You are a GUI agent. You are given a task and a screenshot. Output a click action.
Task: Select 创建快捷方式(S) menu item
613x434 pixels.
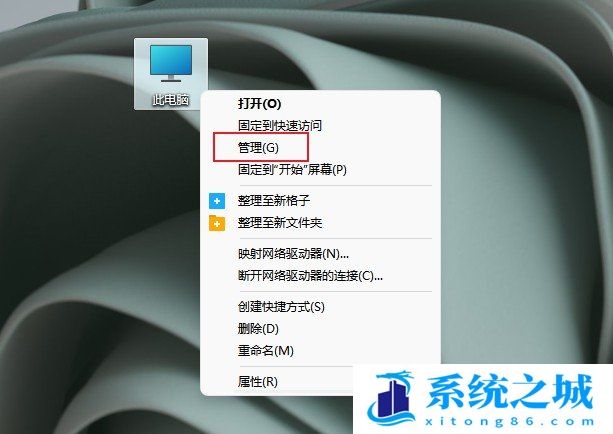point(281,307)
